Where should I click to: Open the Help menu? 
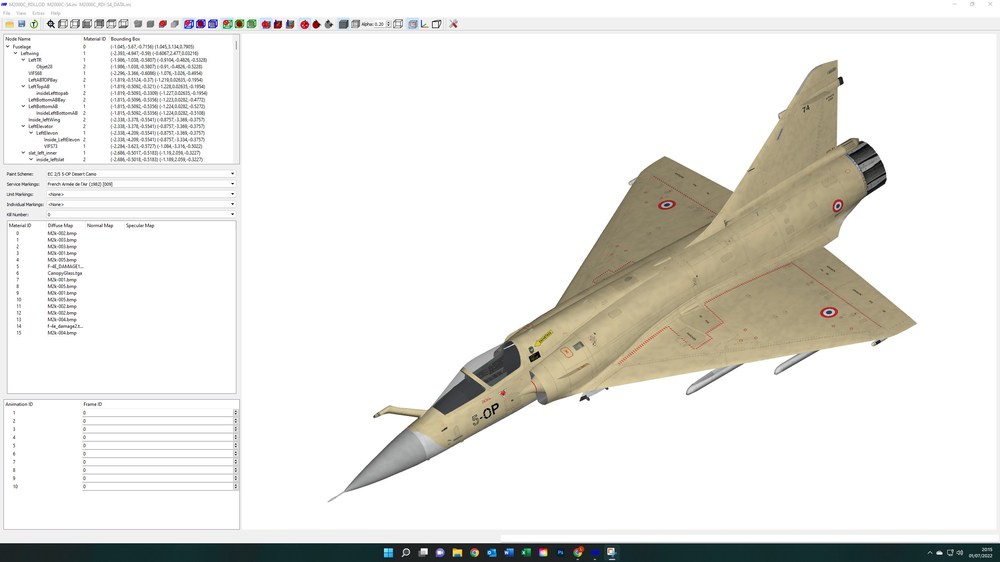[x=55, y=13]
